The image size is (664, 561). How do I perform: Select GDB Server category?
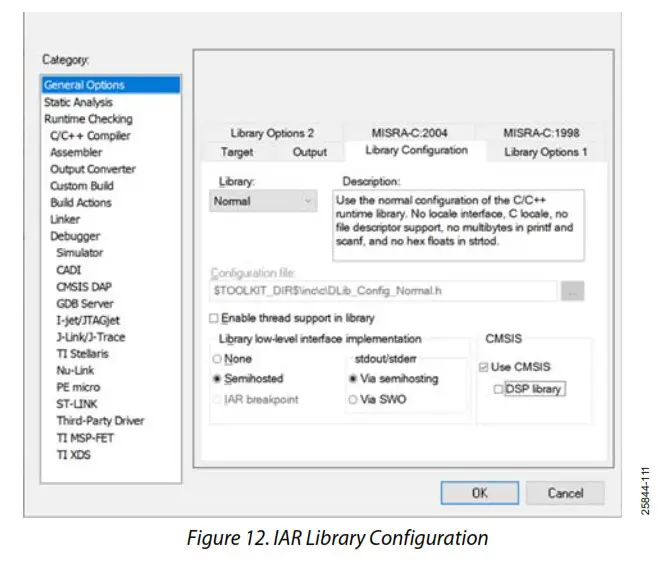[85, 304]
